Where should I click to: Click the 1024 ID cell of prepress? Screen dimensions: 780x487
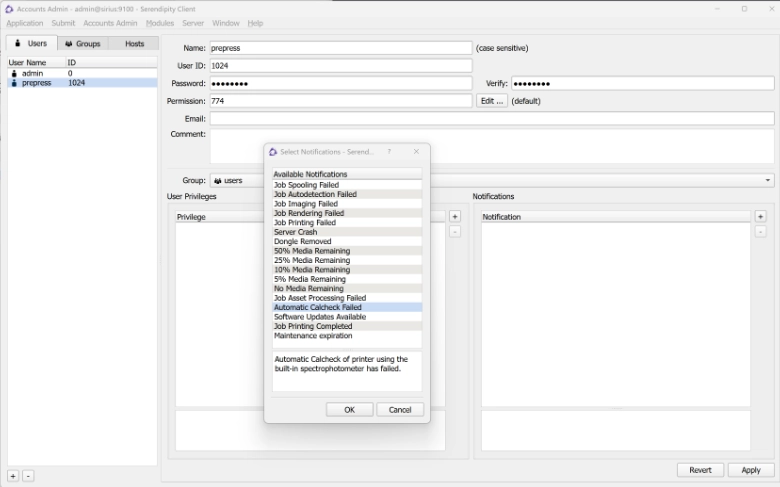(77, 83)
